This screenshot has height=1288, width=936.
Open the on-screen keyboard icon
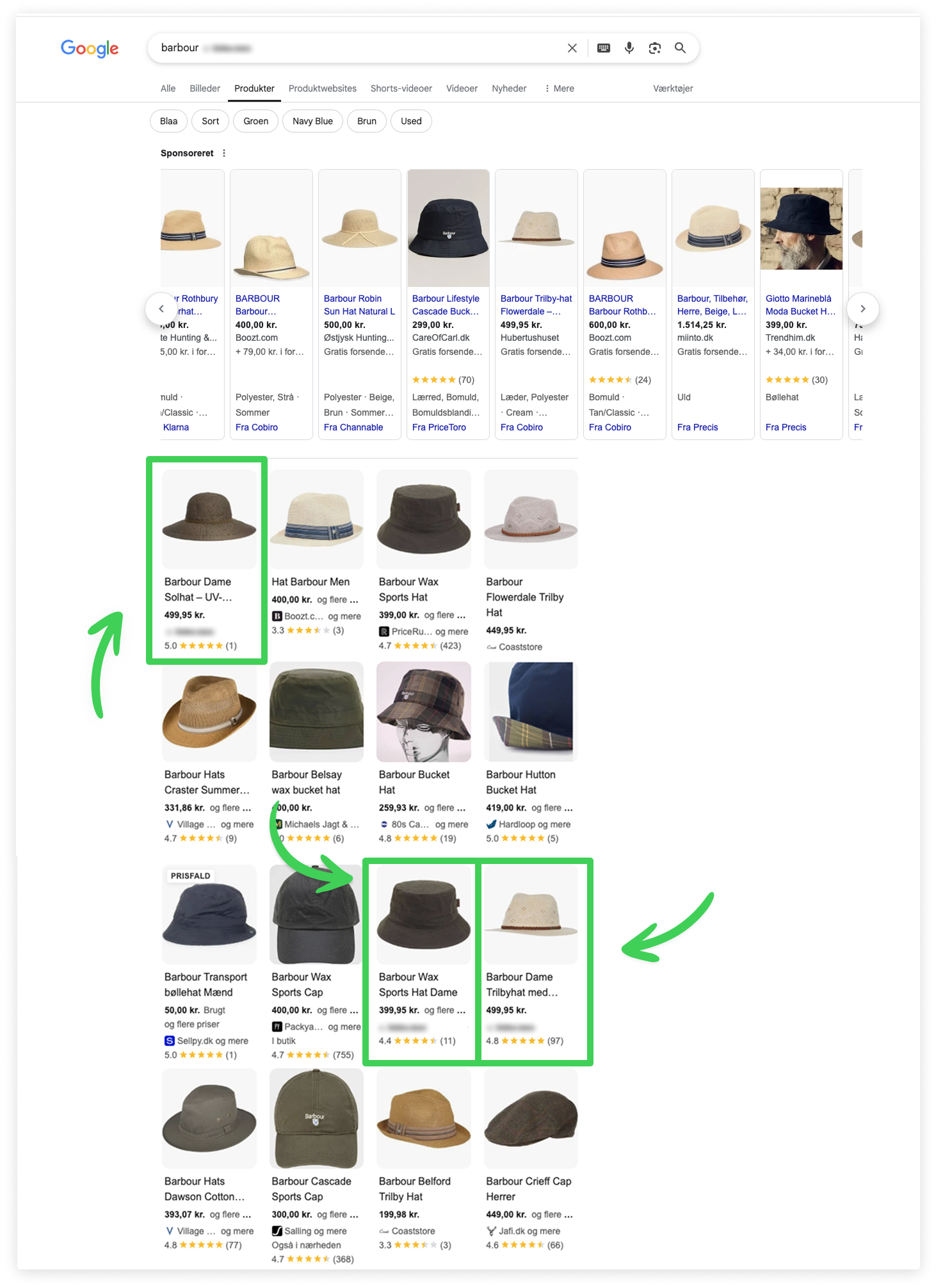click(x=604, y=48)
